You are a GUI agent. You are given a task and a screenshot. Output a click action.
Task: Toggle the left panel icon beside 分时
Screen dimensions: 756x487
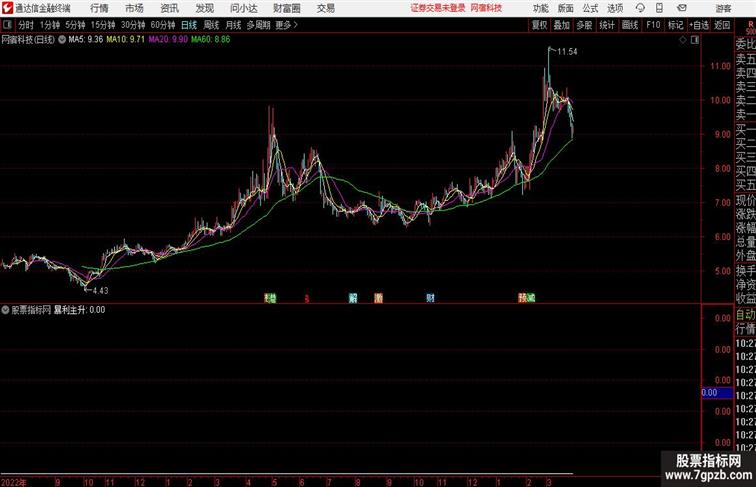click(x=7, y=25)
